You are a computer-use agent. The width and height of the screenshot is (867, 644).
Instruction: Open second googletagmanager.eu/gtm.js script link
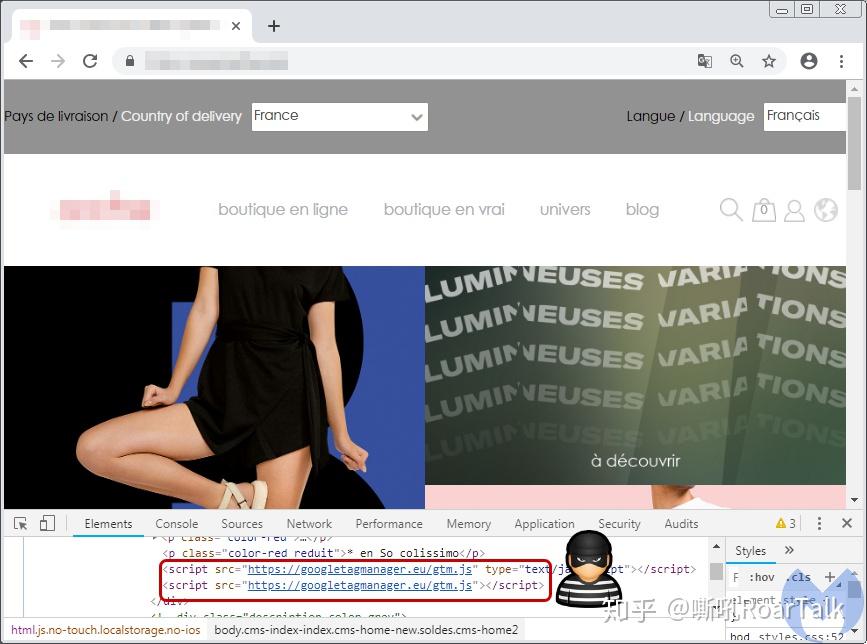pyautogui.click(x=360, y=585)
